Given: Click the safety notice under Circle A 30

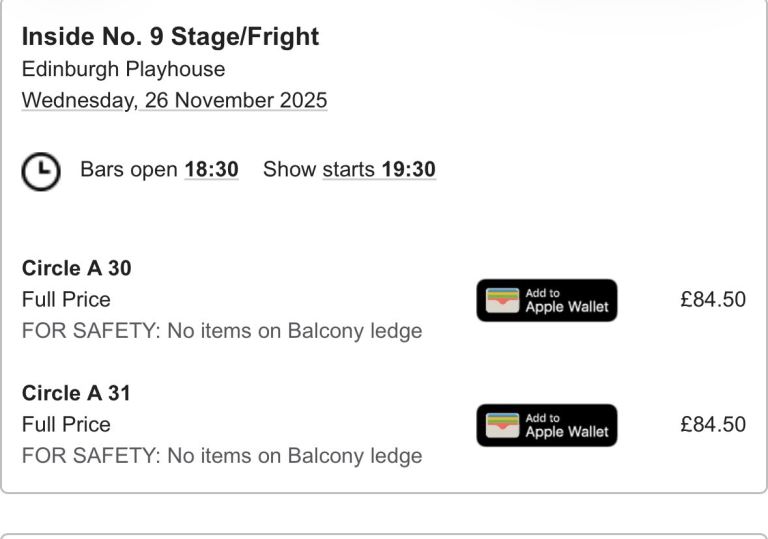Looking at the screenshot, I should click(222, 331).
